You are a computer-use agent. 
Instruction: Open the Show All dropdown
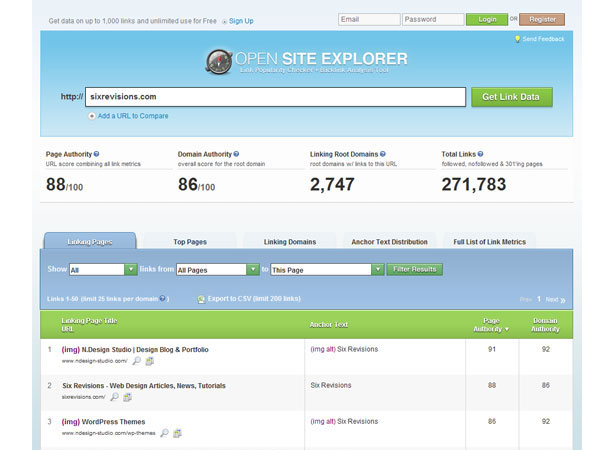(x=103, y=270)
